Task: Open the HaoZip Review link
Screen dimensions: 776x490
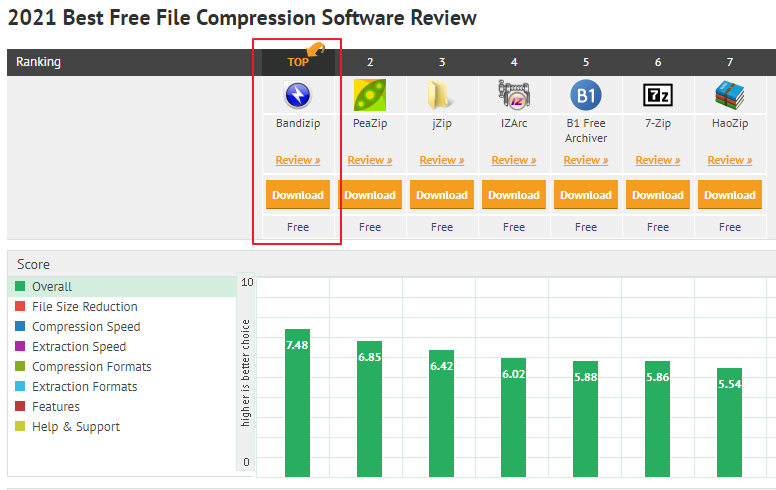Action: coord(730,160)
